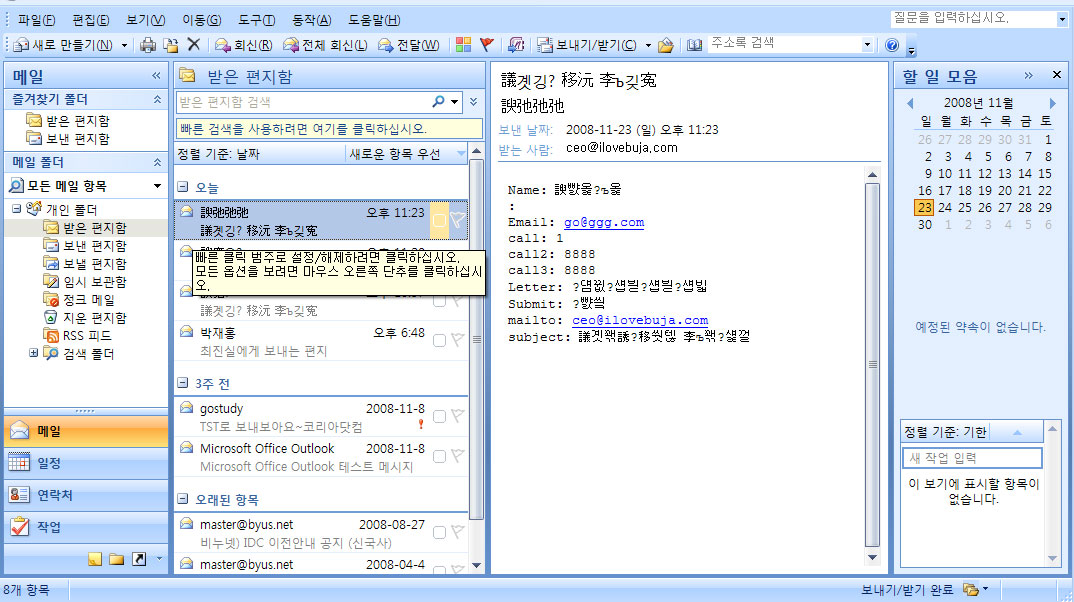Image resolution: width=1074 pixels, height=602 pixels.
Task: Click the message list vertical scrollbar
Action: point(477,338)
